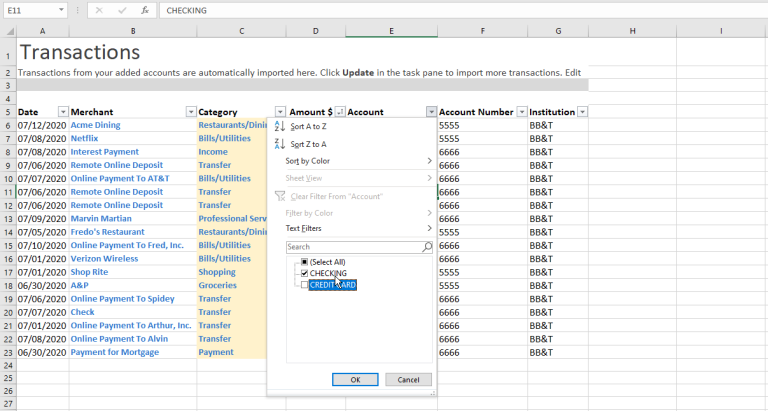Click the search magnifier icon in filter box
Viewport: 768px width, 411px height.
[427, 247]
